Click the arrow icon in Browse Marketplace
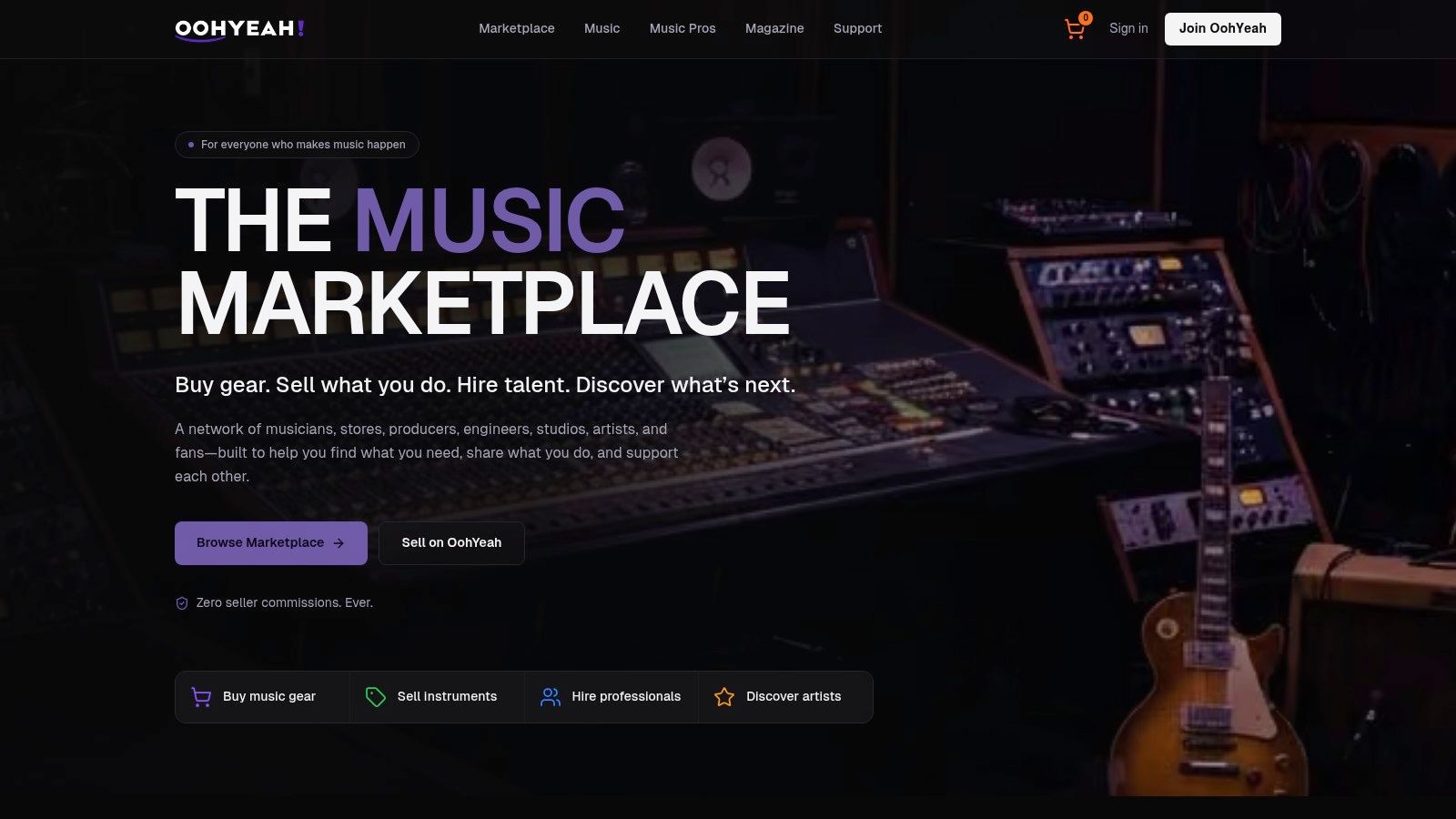 [339, 543]
